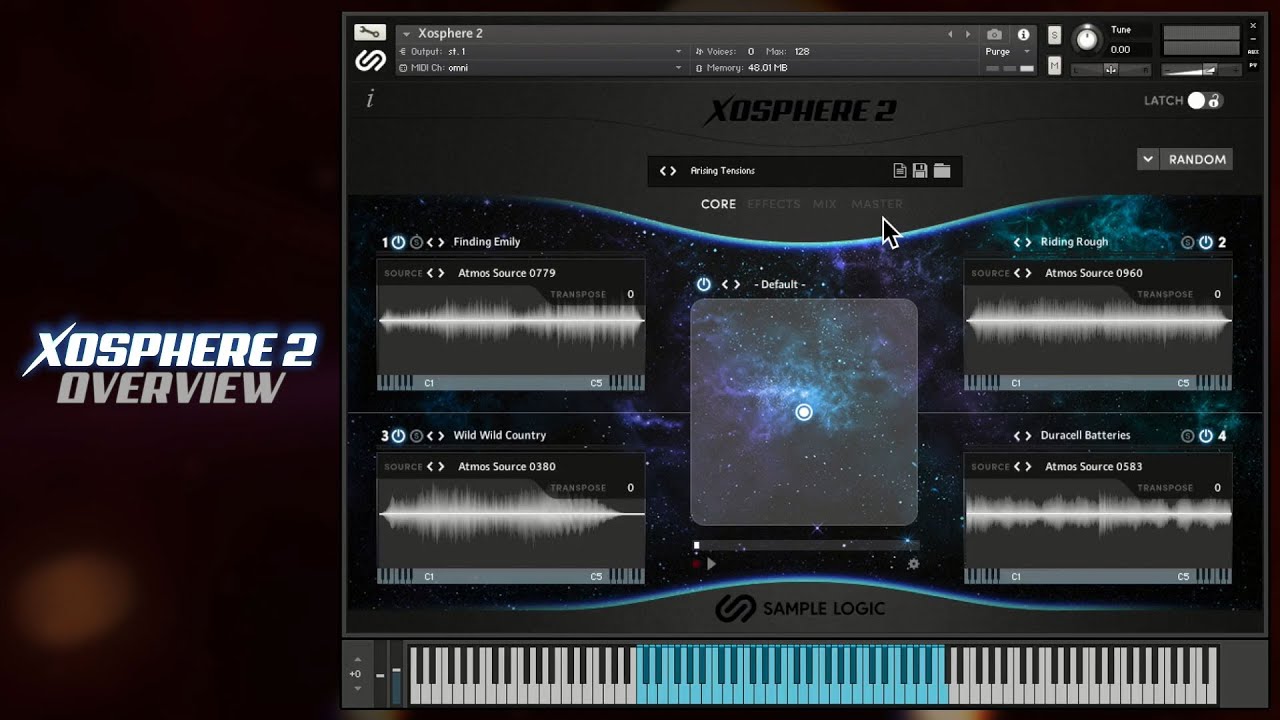Screen dimensions: 1280x720
Task: Click the XY pad cursor dot
Action: pyautogui.click(x=804, y=412)
